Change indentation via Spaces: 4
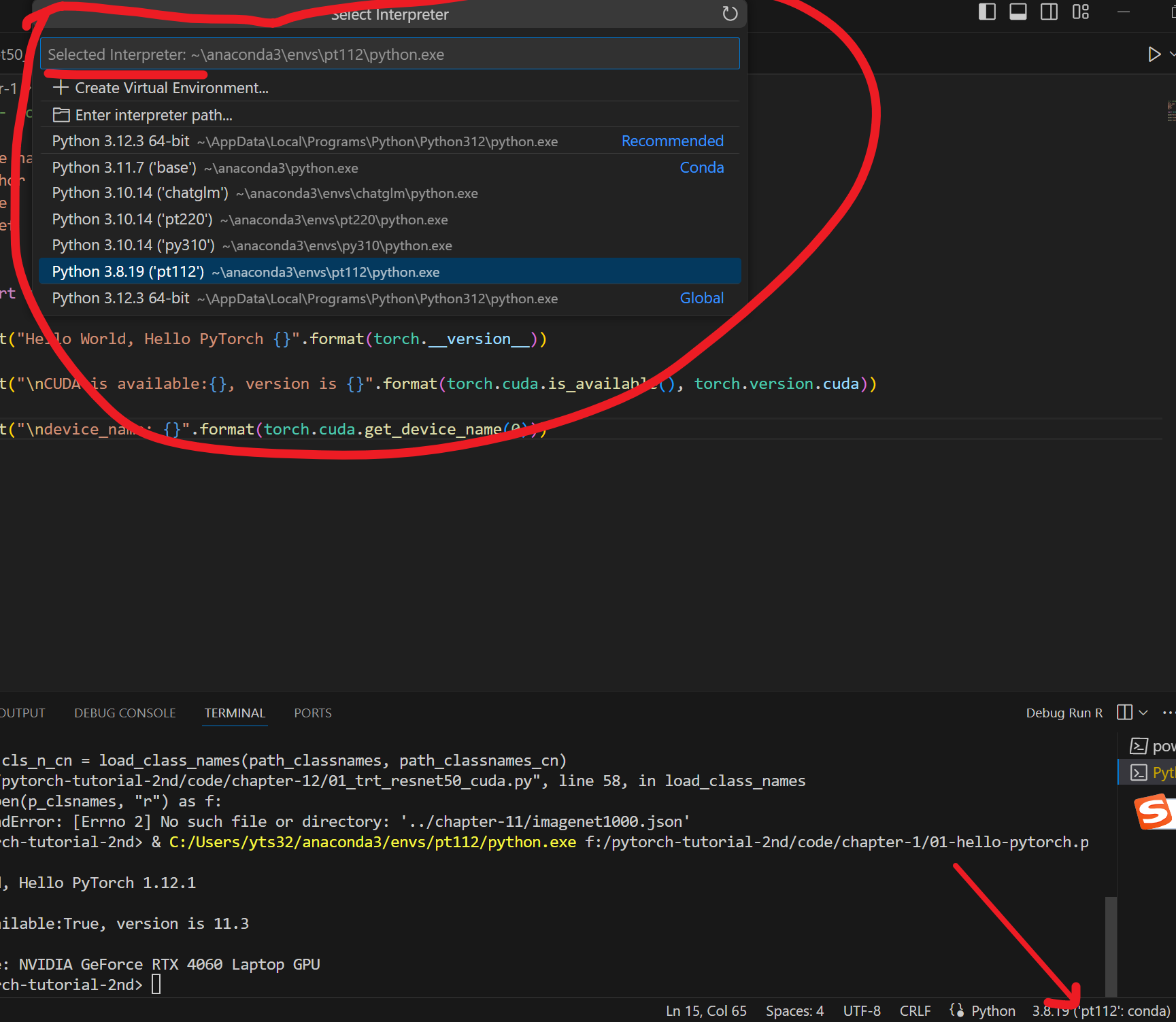1176x1022 pixels. coord(794,1011)
